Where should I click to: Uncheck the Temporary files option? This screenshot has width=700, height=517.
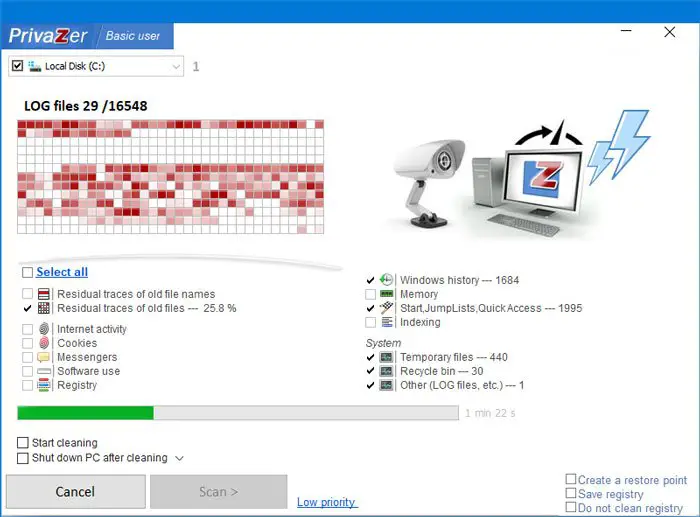pyautogui.click(x=370, y=357)
